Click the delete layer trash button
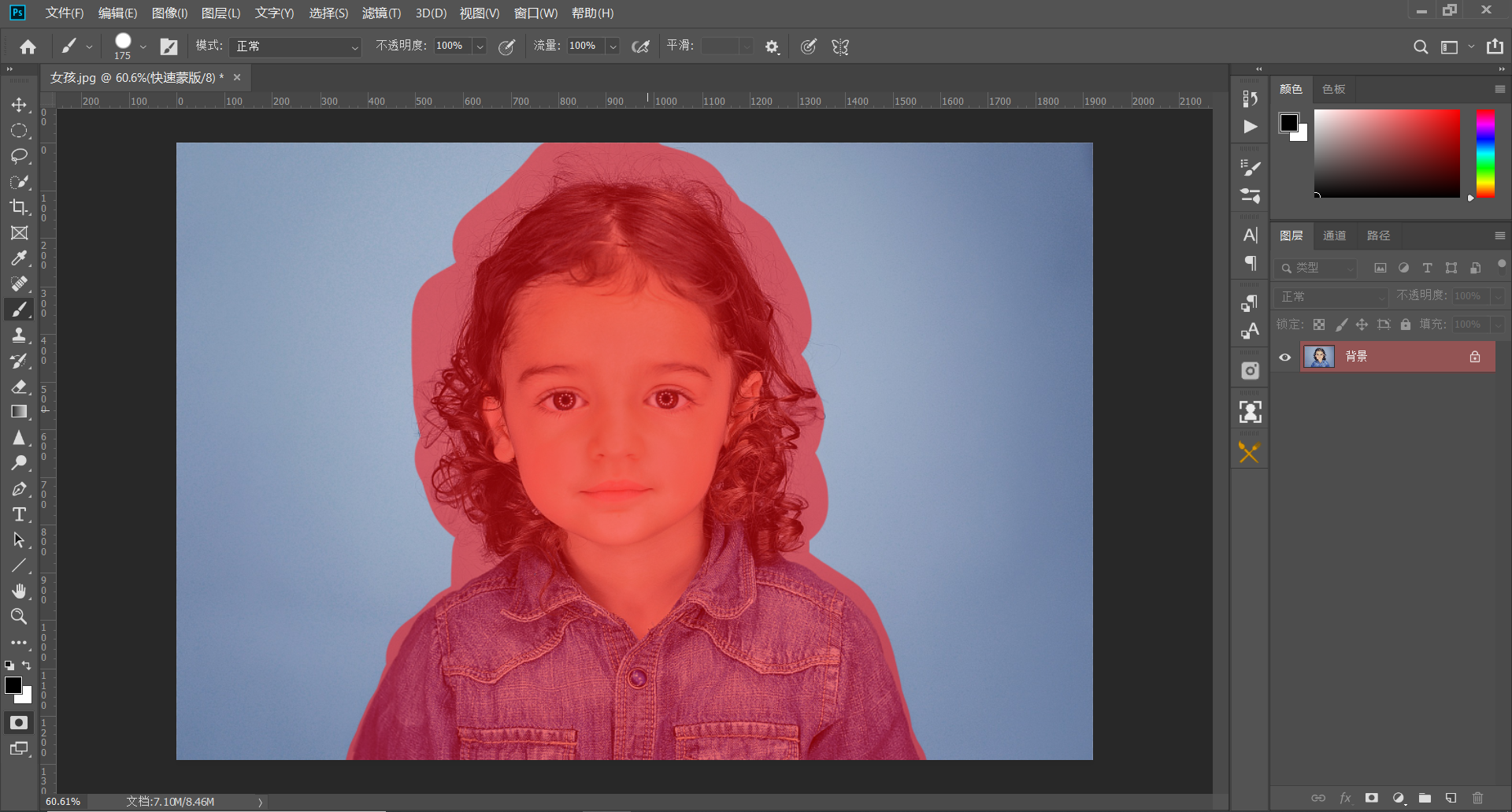 [x=1477, y=798]
